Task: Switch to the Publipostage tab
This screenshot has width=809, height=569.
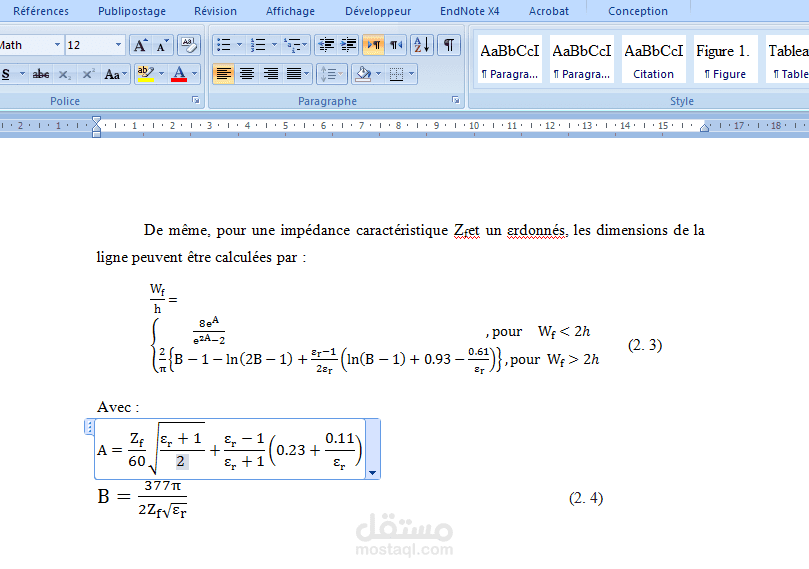Action: [132, 11]
